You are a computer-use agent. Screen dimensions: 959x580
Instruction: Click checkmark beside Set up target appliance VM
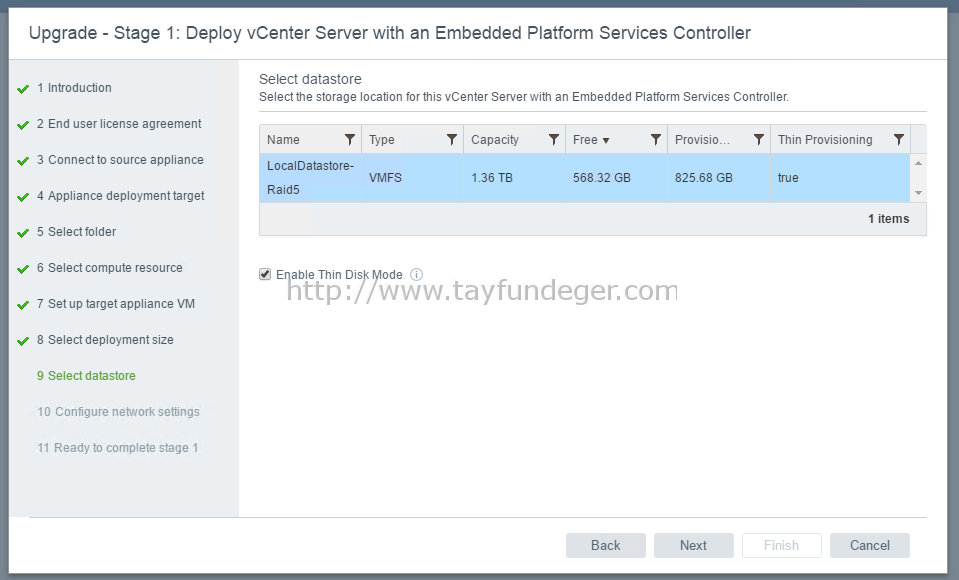23,305
